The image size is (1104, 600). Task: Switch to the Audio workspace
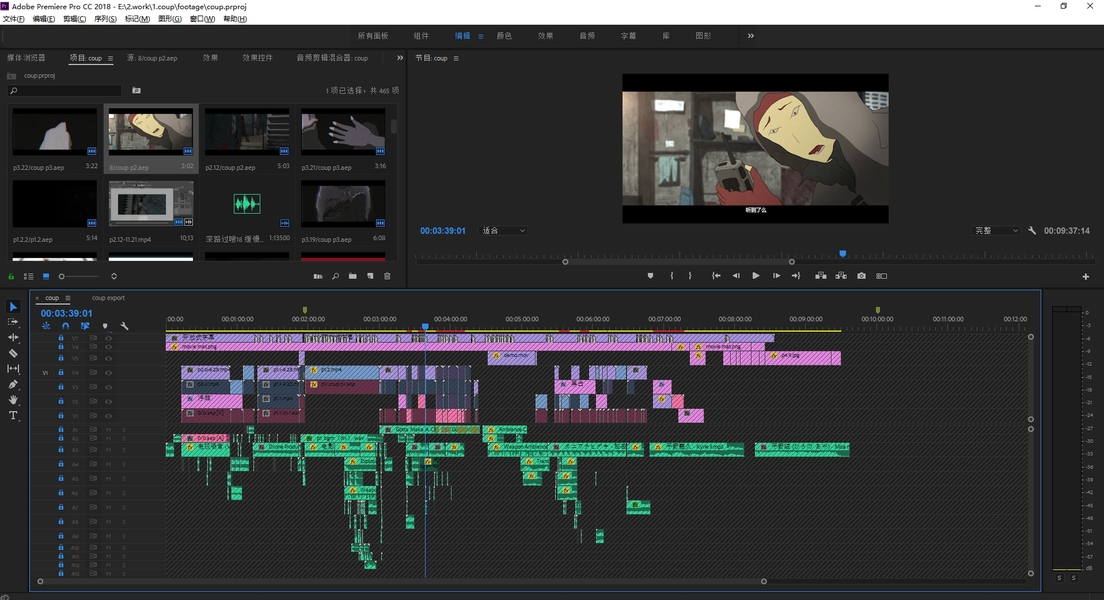pyautogui.click(x=587, y=35)
